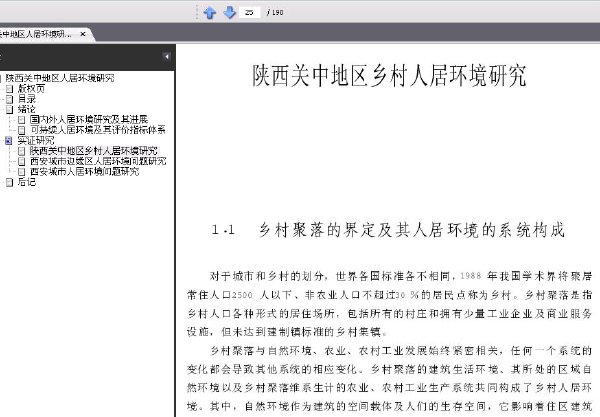The height and width of the screenshot is (417, 600).
Task: Click the document title 陕西关中地区乡村人居环境研究
Action: click(x=389, y=75)
